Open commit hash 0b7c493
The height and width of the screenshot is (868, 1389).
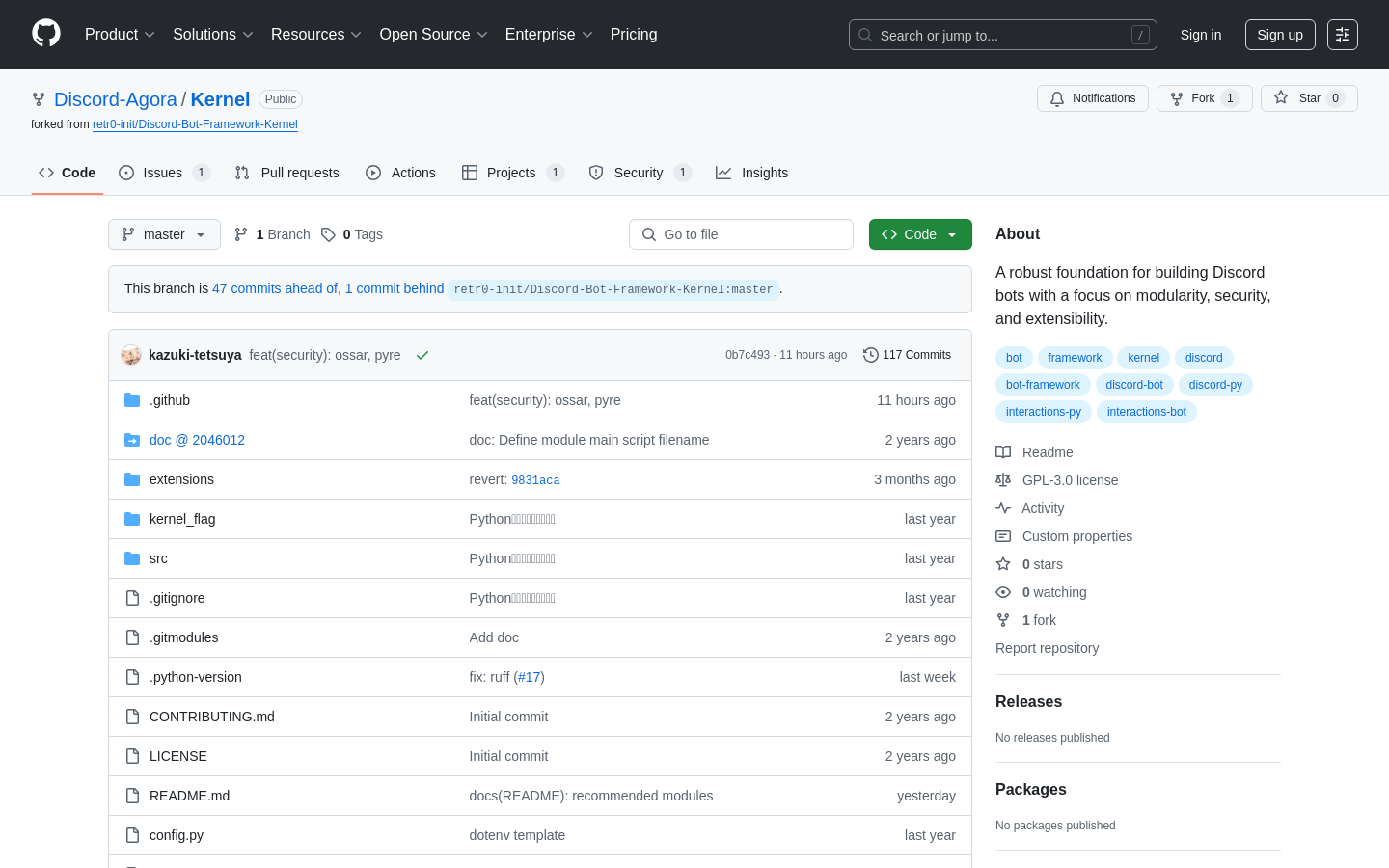click(748, 355)
